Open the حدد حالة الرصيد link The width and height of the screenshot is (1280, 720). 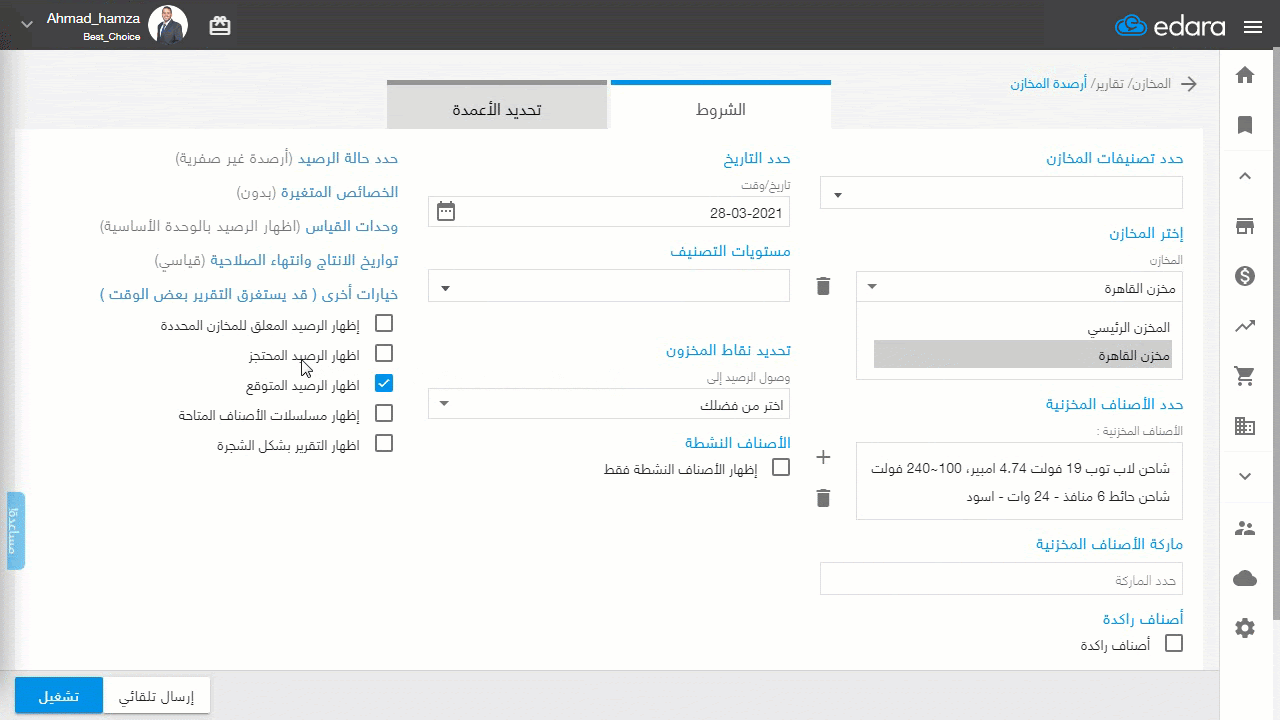click(347, 159)
